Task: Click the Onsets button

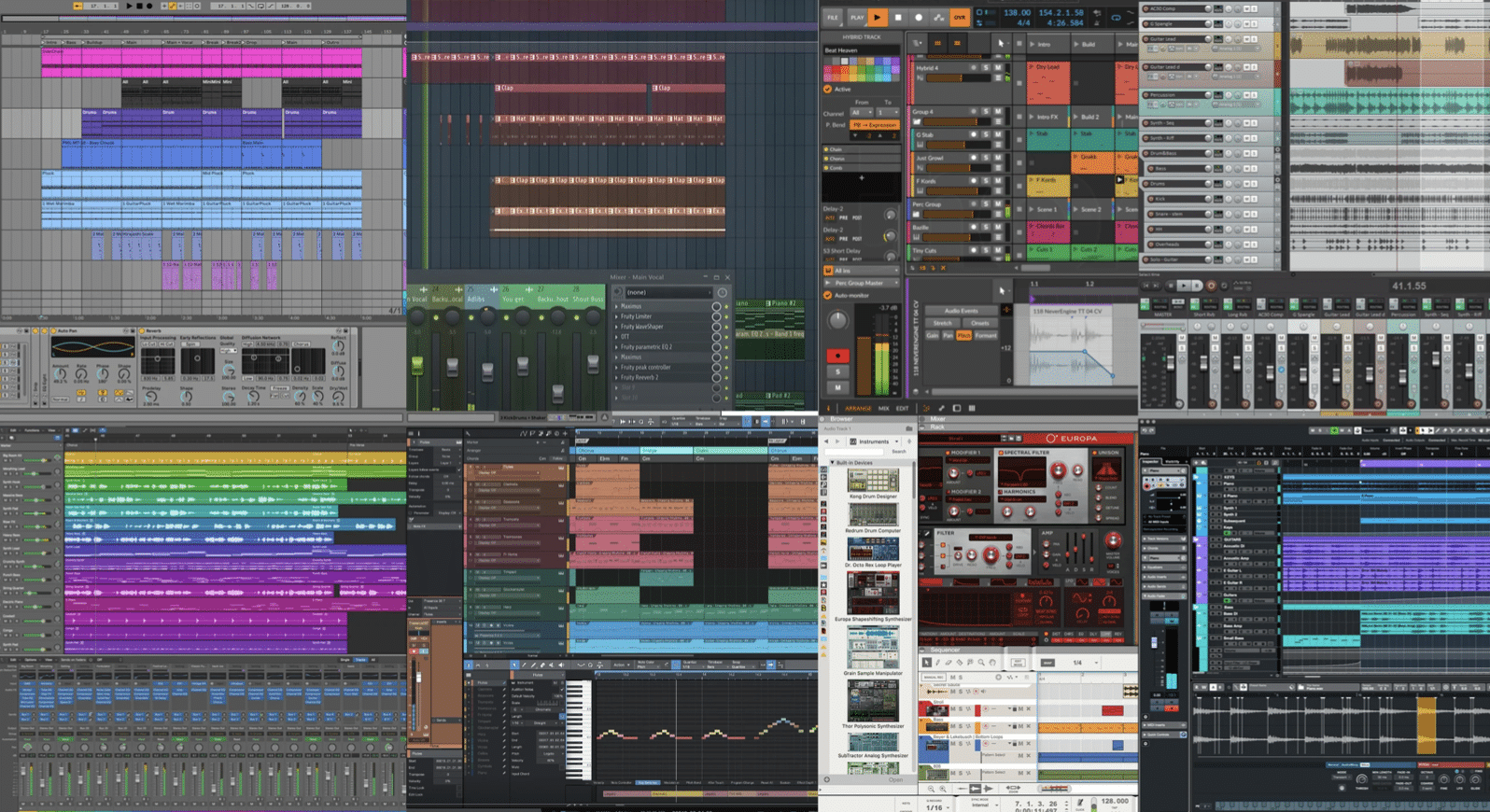Action: pyautogui.click(x=979, y=323)
